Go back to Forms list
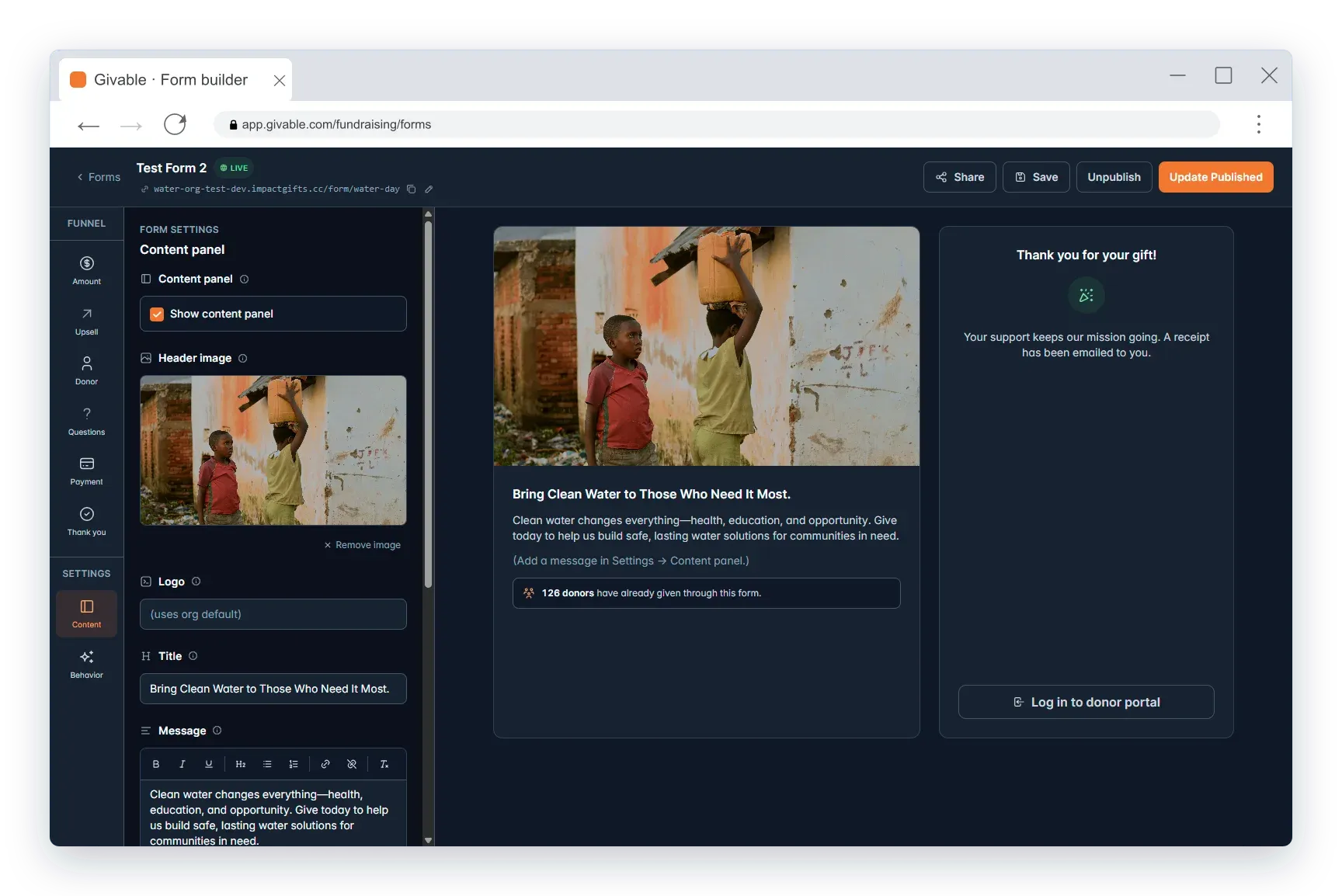The image size is (1342, 896). 99,177
